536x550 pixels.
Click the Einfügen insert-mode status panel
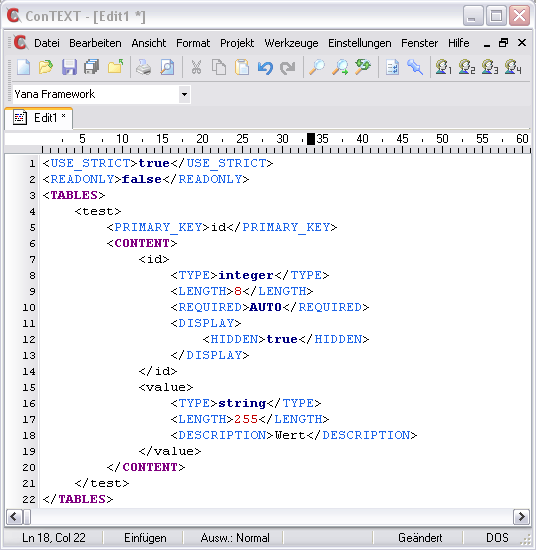tap(145, 538)
